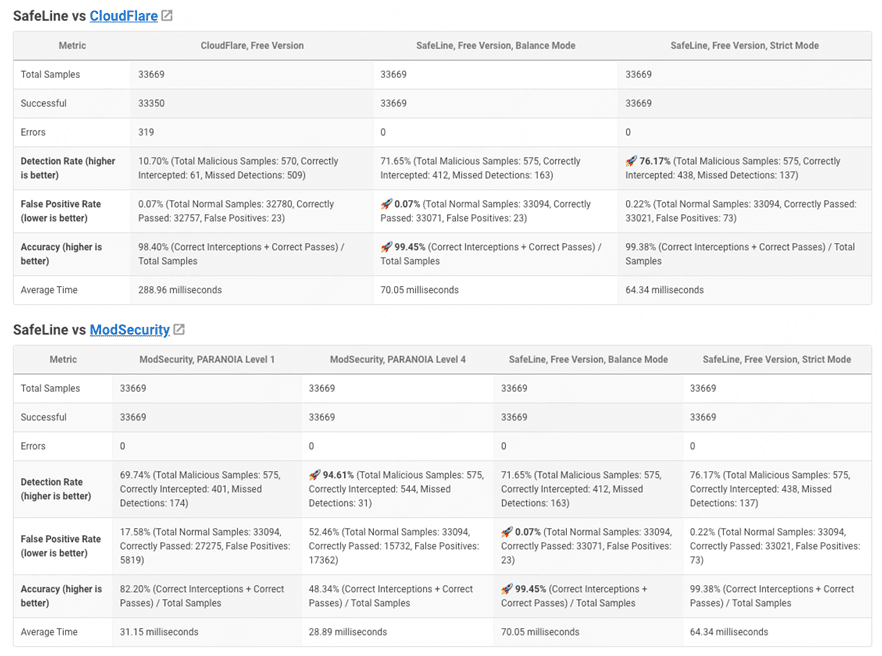Click rocket icon beside 0.07% in ModSecurity table
The height and width of the screenshot is (656, 882).
[507, 532]
